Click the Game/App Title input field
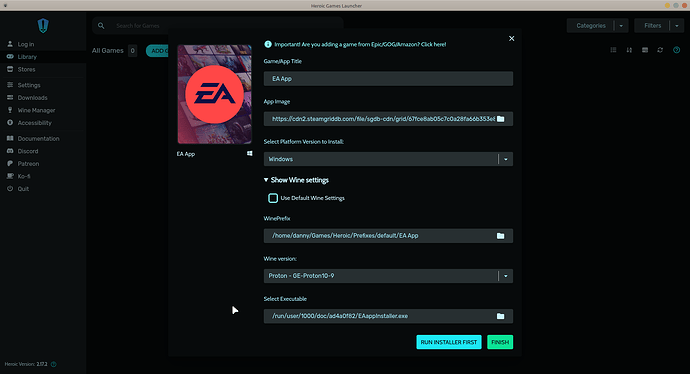 pos(388,79)
